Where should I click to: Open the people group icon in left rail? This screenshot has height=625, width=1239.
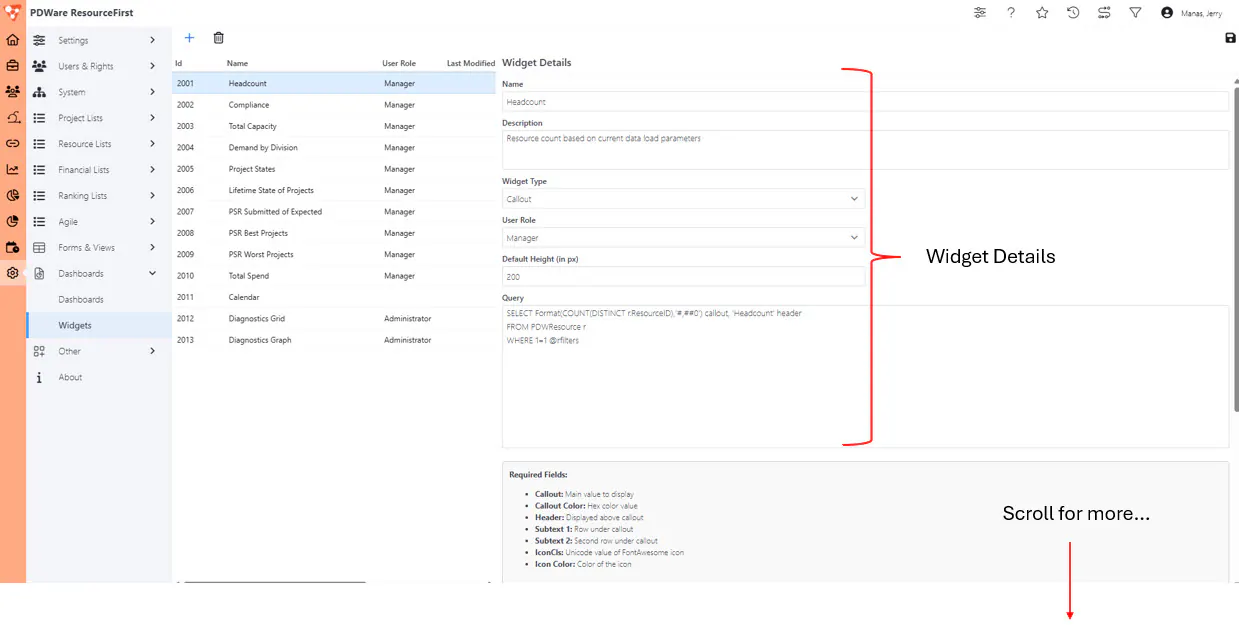12,91
